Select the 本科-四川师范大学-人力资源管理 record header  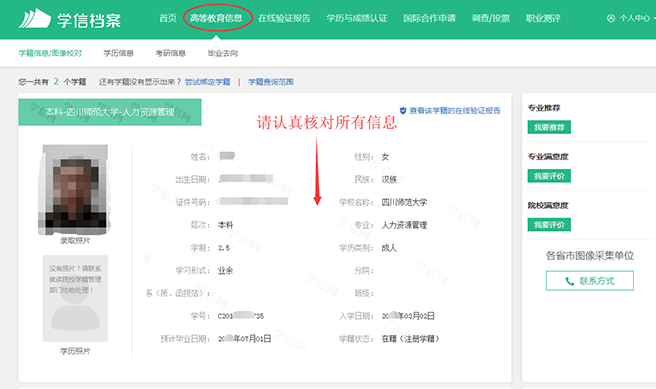[110, 112]
